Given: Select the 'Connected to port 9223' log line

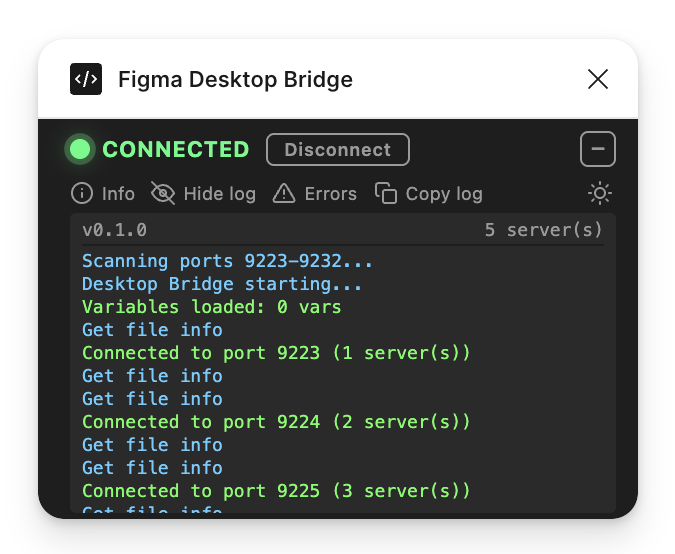Looking at the screenshot, I should point(276,353).
